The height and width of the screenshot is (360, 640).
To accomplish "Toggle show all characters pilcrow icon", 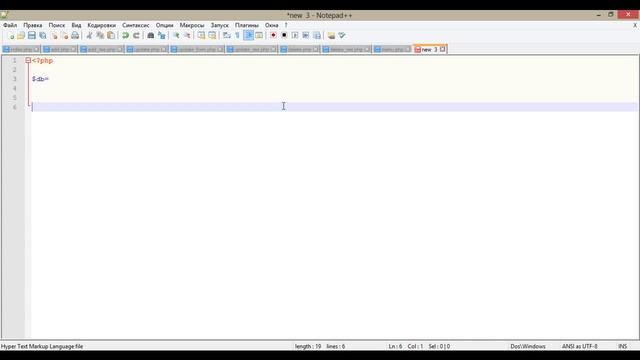I will (x=237, y=36).
